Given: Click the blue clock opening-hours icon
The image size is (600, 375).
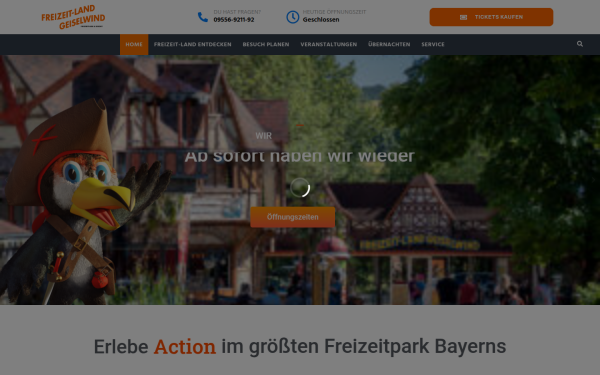Looking at the screenshot, I should pos(293,17).
